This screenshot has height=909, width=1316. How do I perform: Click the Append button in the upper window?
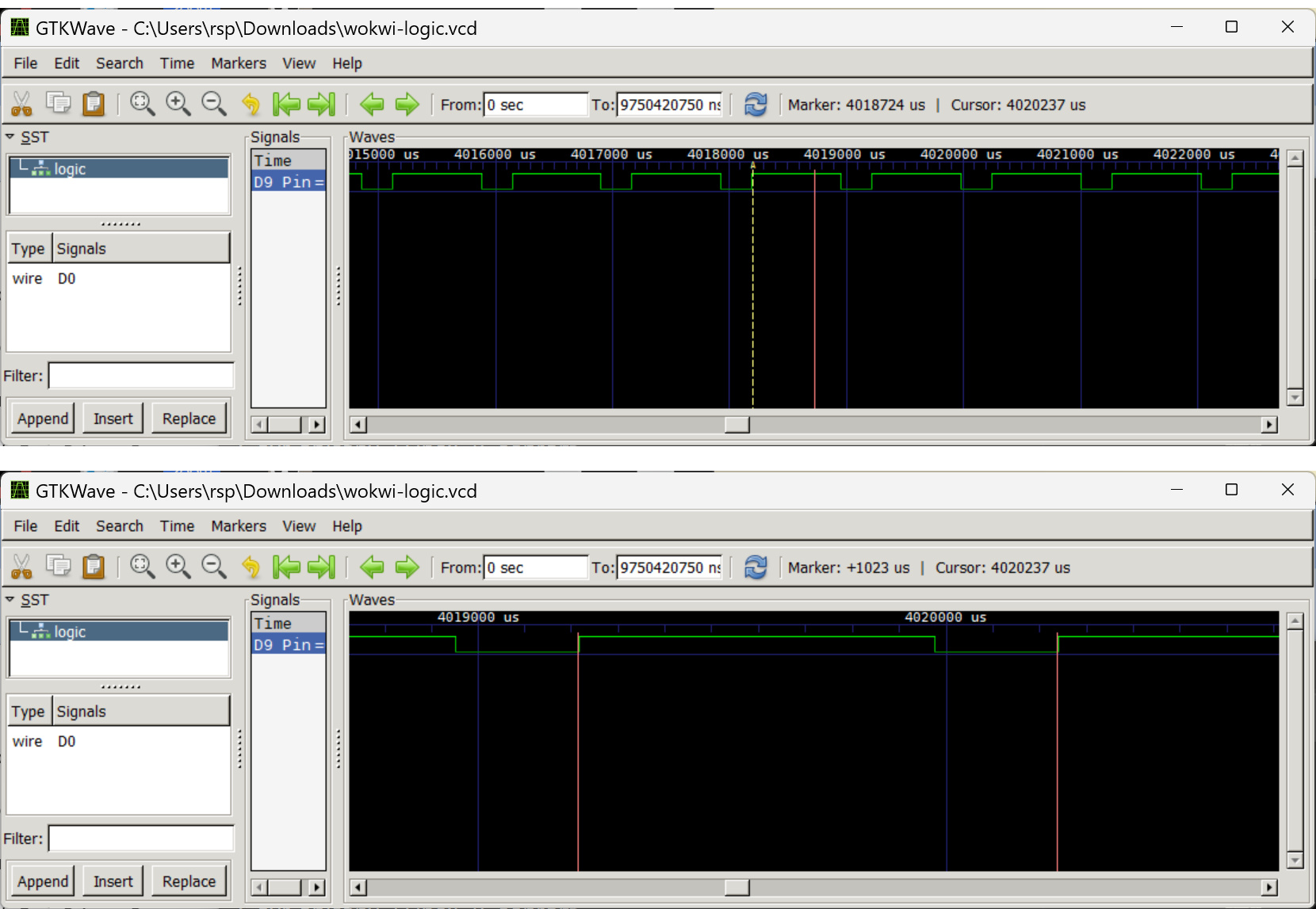click(43, 418)
